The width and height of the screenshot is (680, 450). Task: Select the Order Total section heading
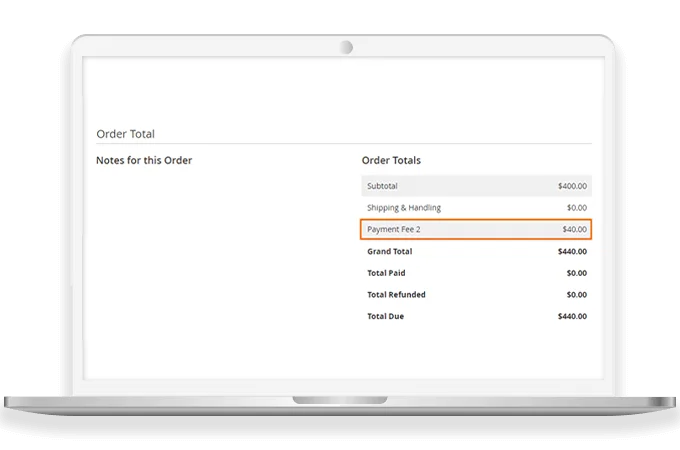point(125,134)
